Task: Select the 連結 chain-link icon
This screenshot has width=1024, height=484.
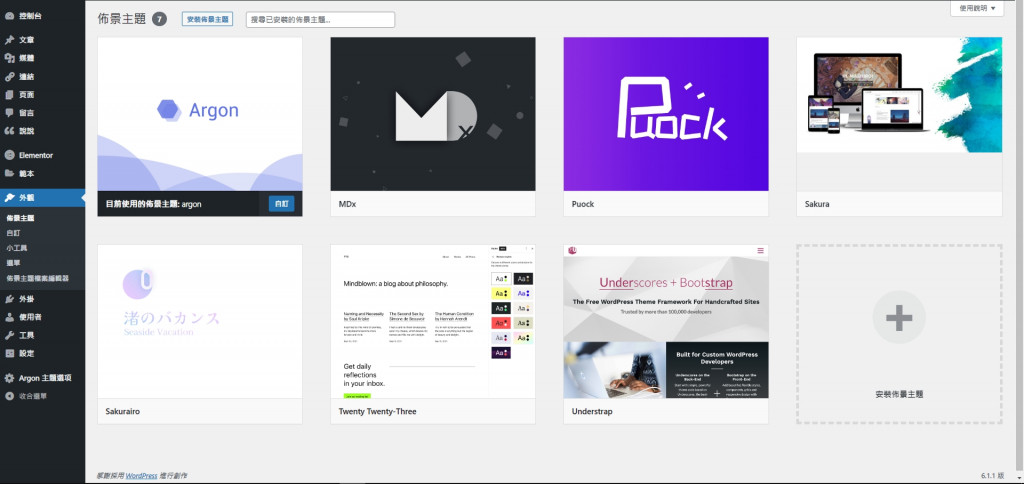Action: pyautogui.click(x=9, y=76)
